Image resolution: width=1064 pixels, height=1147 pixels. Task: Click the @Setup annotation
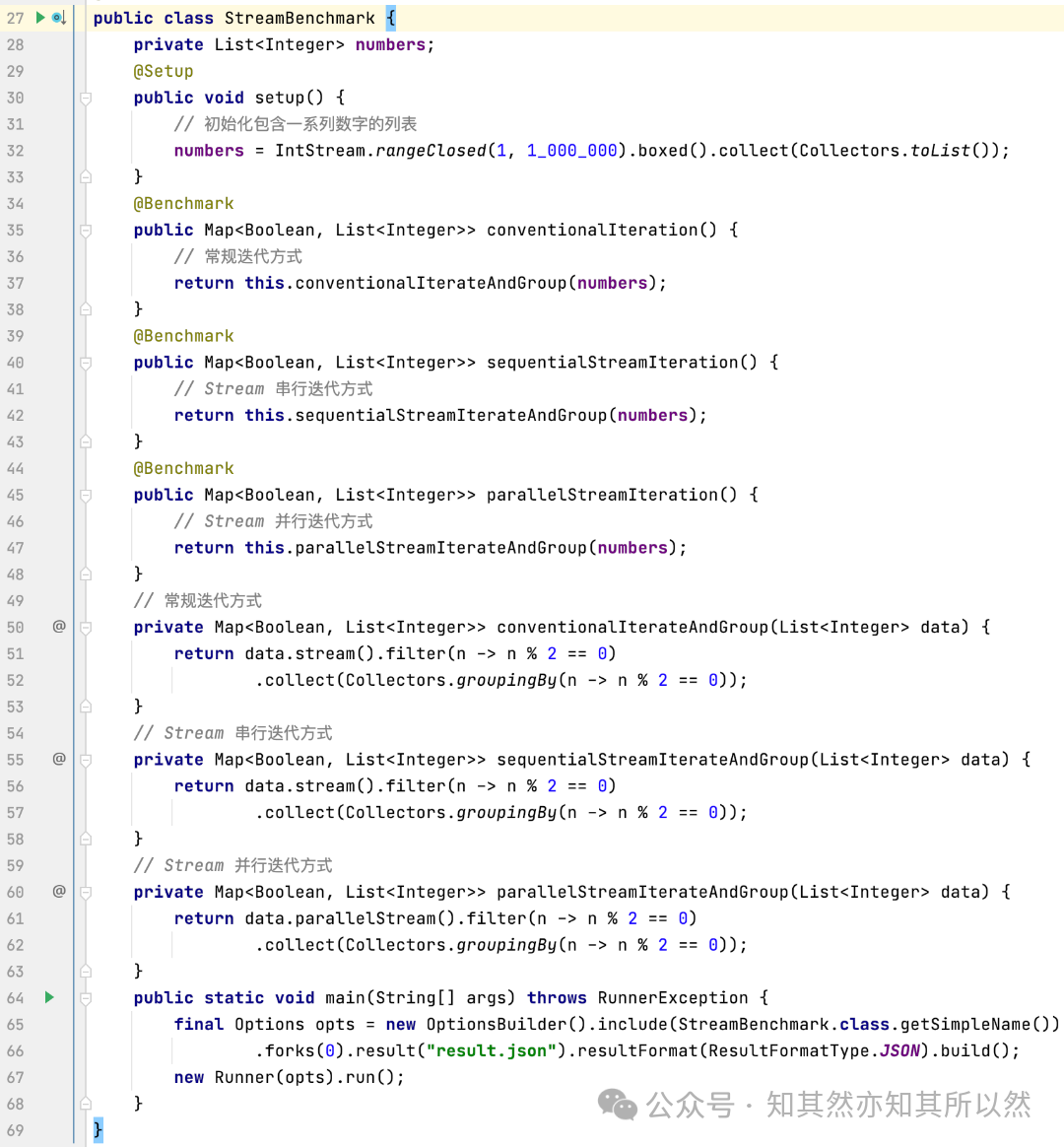164,71
